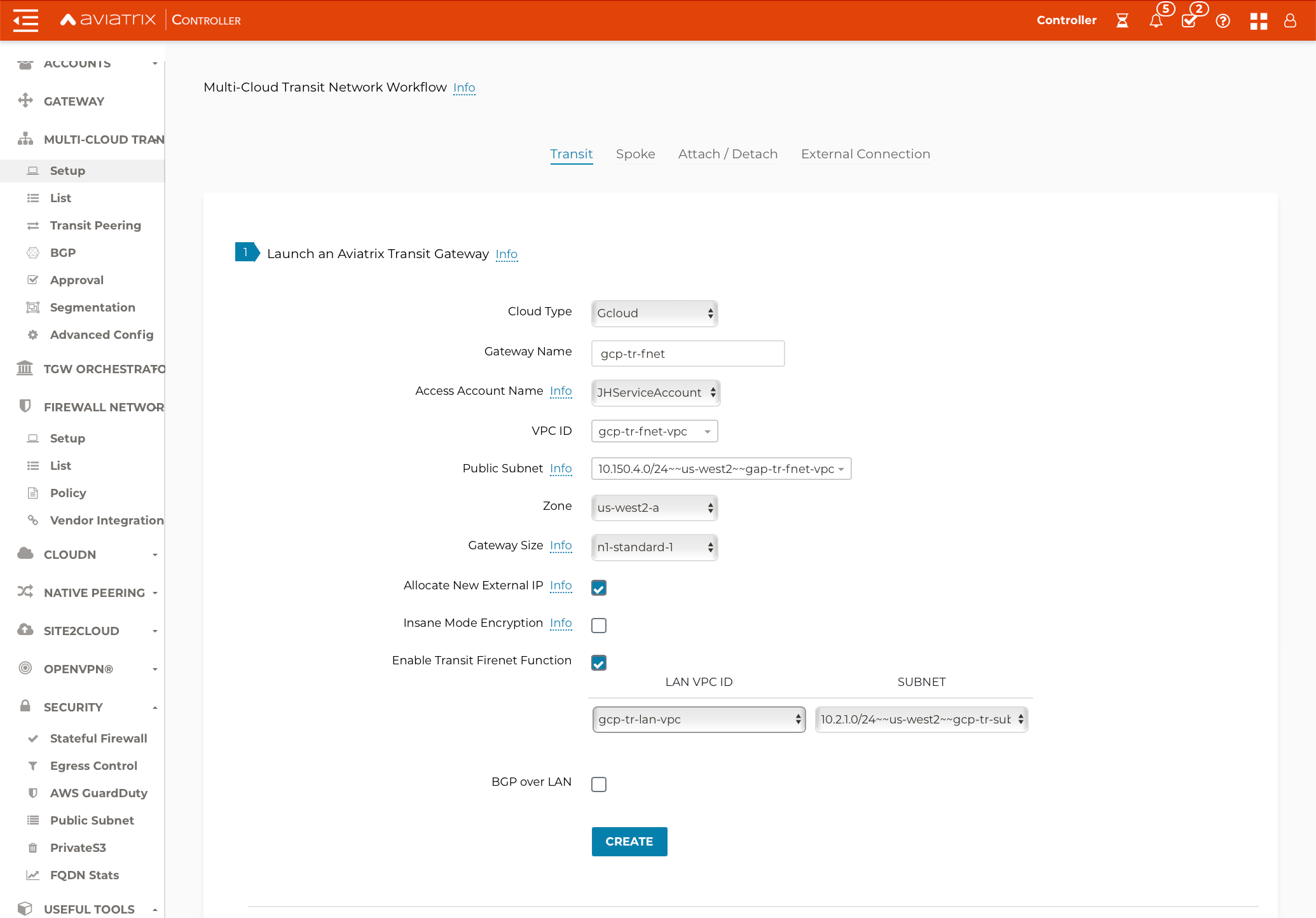
Task: Click the CREATE button
Action: click(x=629, y=841)
